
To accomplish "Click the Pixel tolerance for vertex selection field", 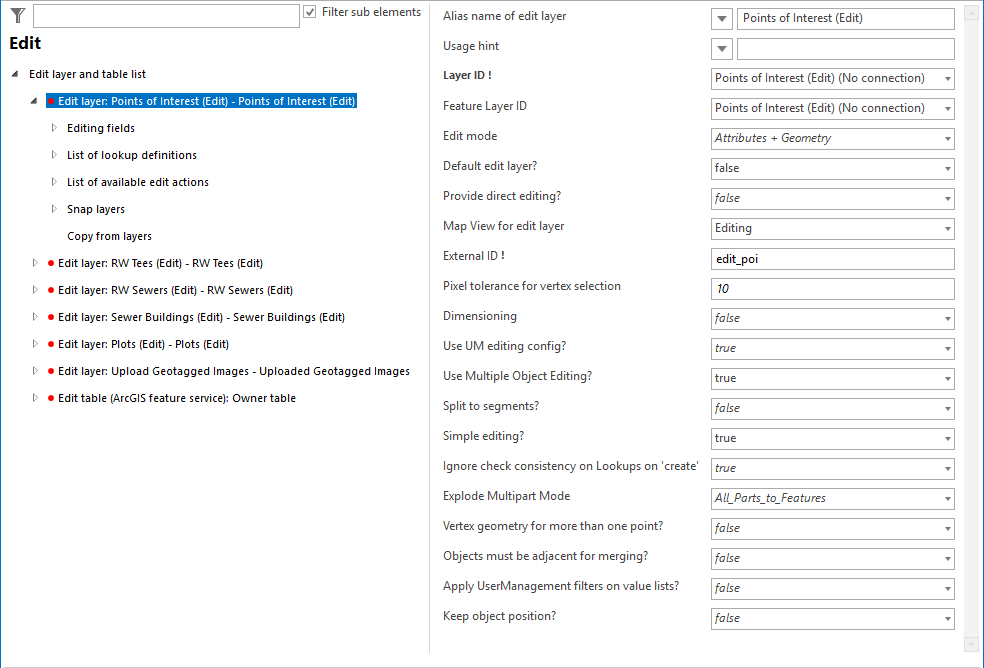I will (x=832, y=288).
